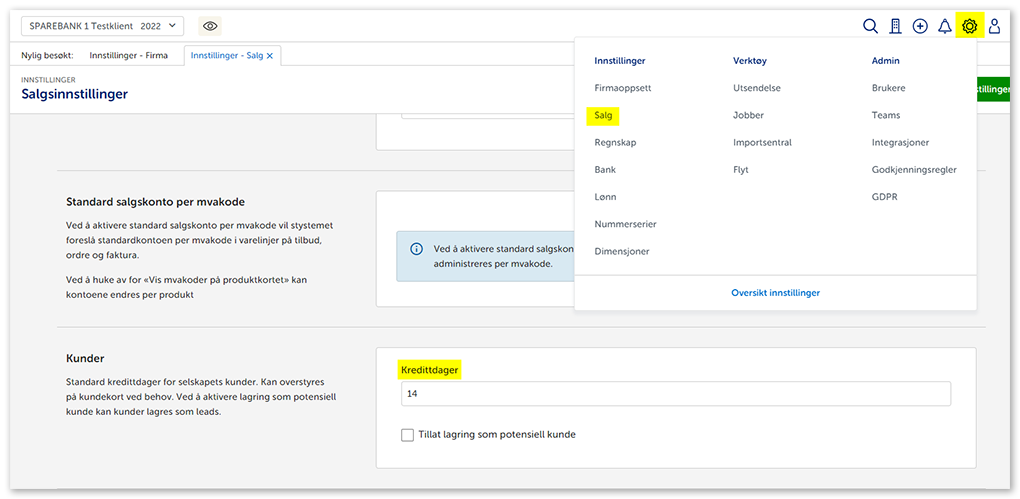Open Firmaoppsett from the menu
Image resolution: width=1020 pixels, height=499 pixels.
(622, 88)
